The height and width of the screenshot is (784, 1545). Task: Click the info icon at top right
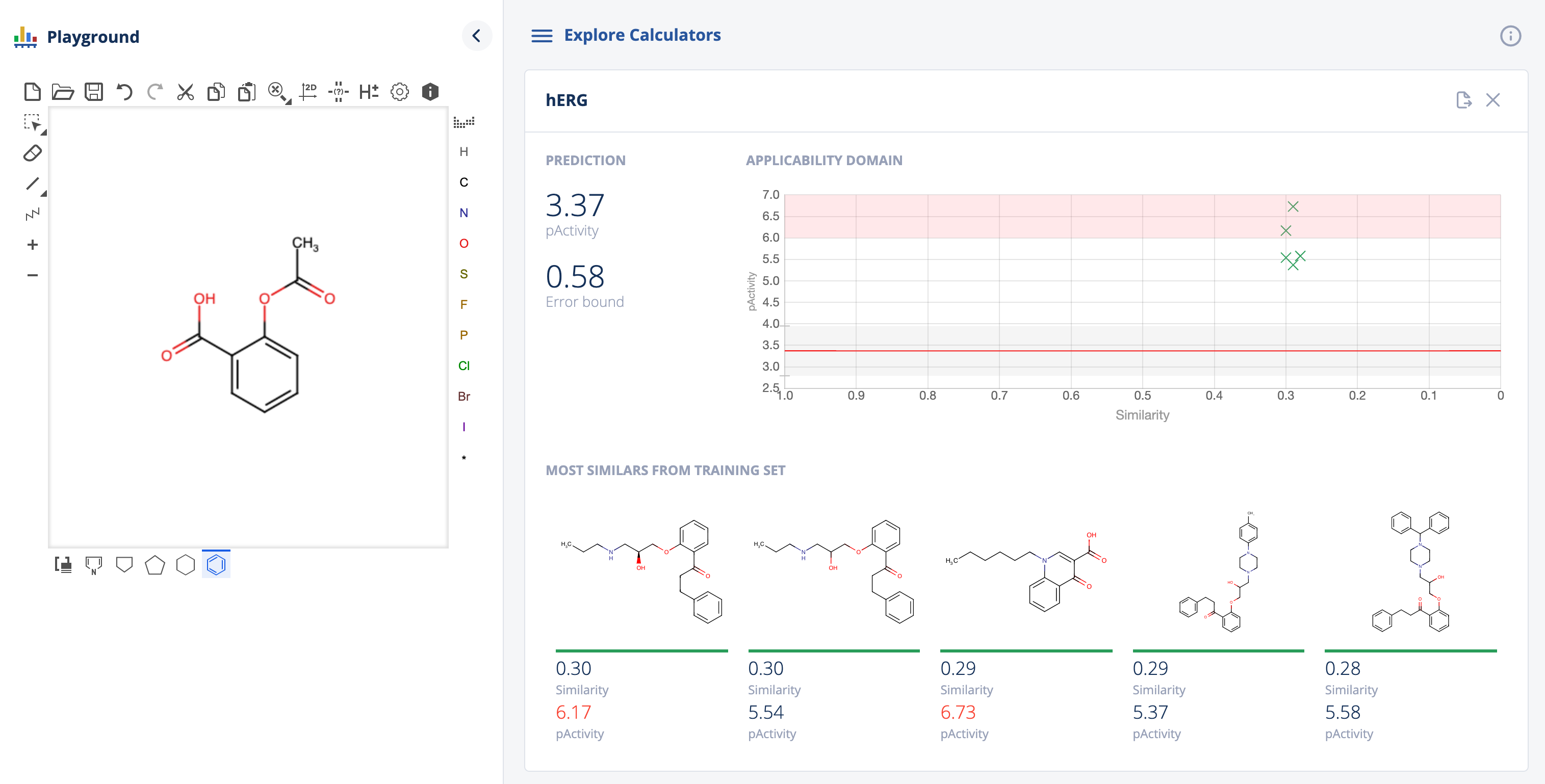coord(1510,36)
